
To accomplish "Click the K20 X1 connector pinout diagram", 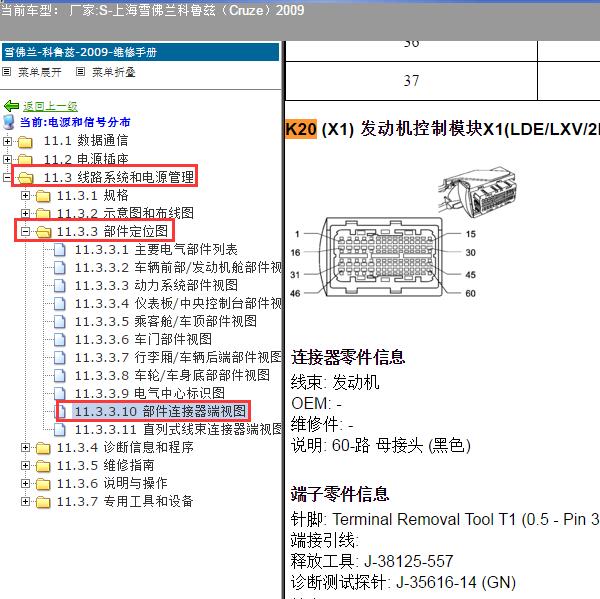I will 385,257.
